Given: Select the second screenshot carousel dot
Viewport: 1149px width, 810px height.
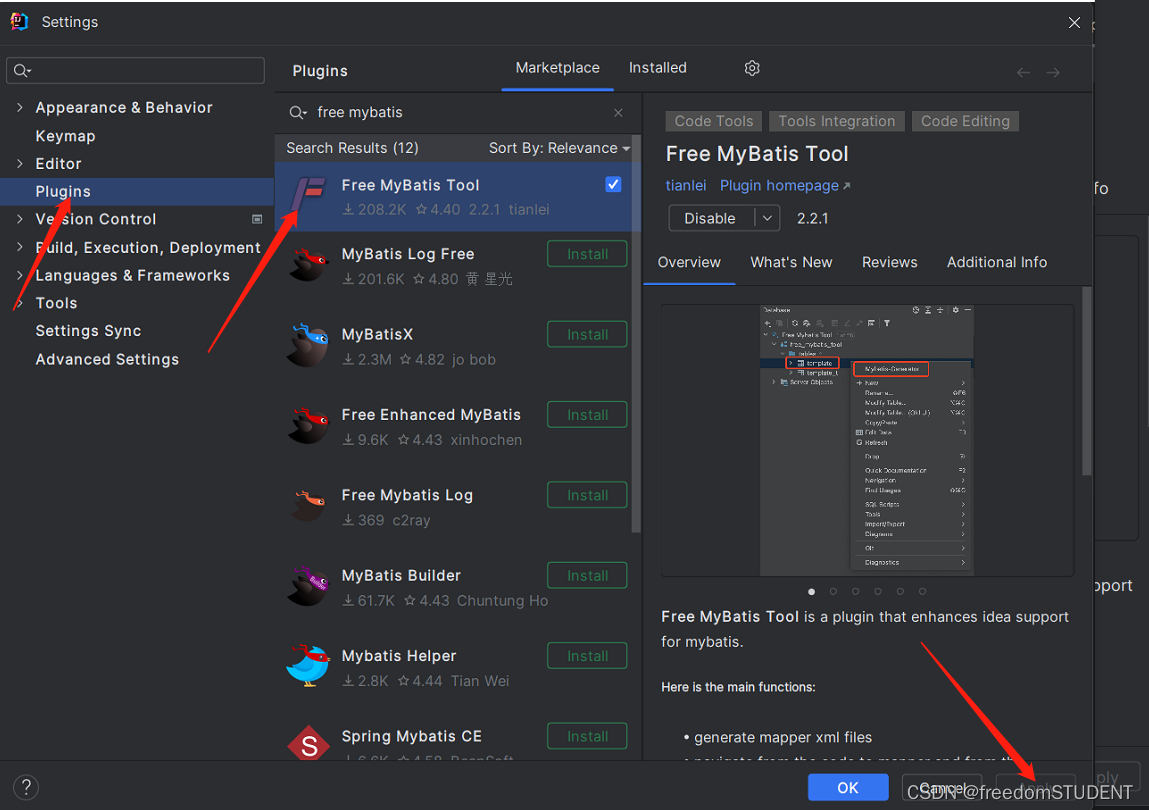Looking at the screenshot, I should click(x=834, y=591).
